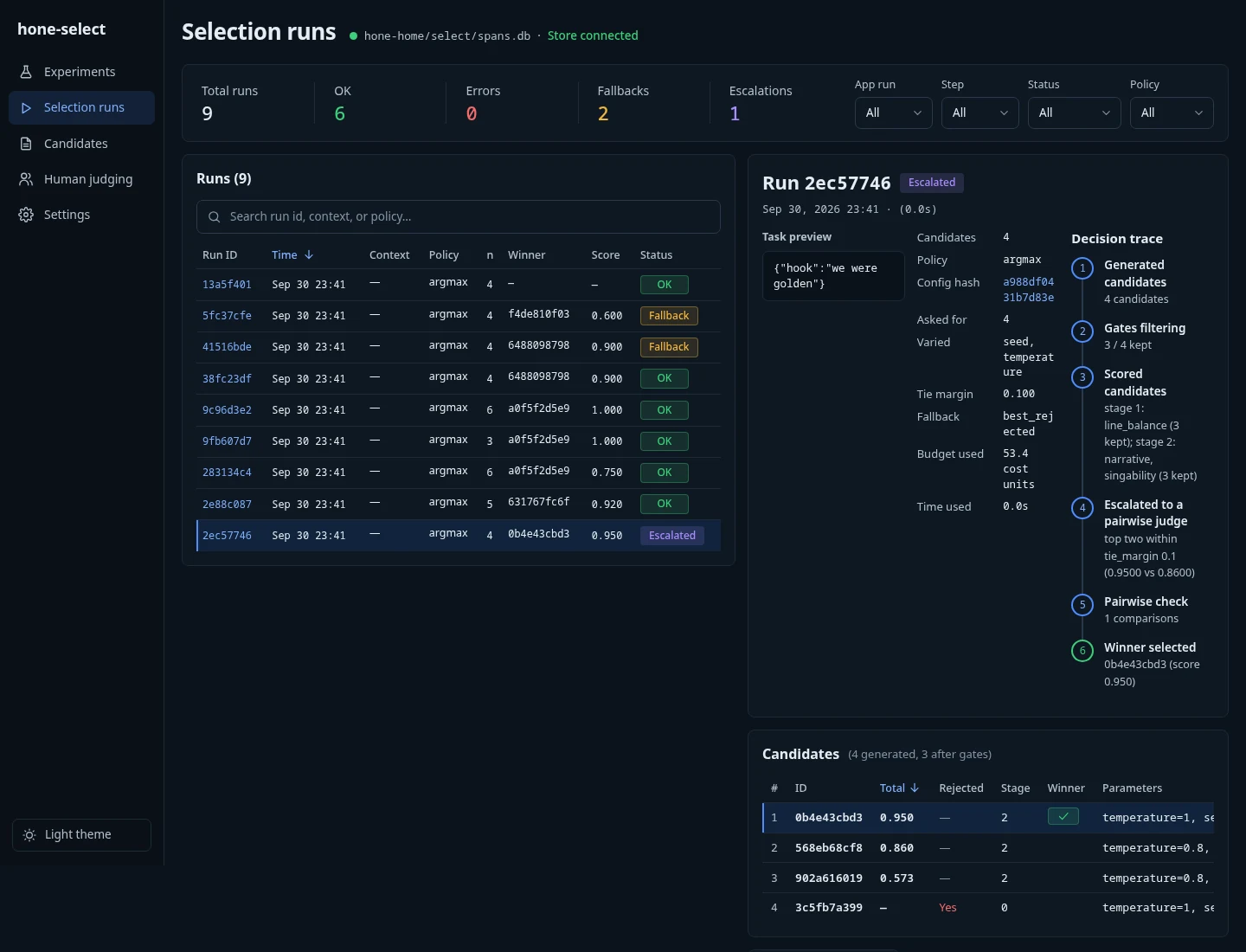Click the Candidates document icon
The height and width of the screenshot is (952, 1246).
(26, 144)
